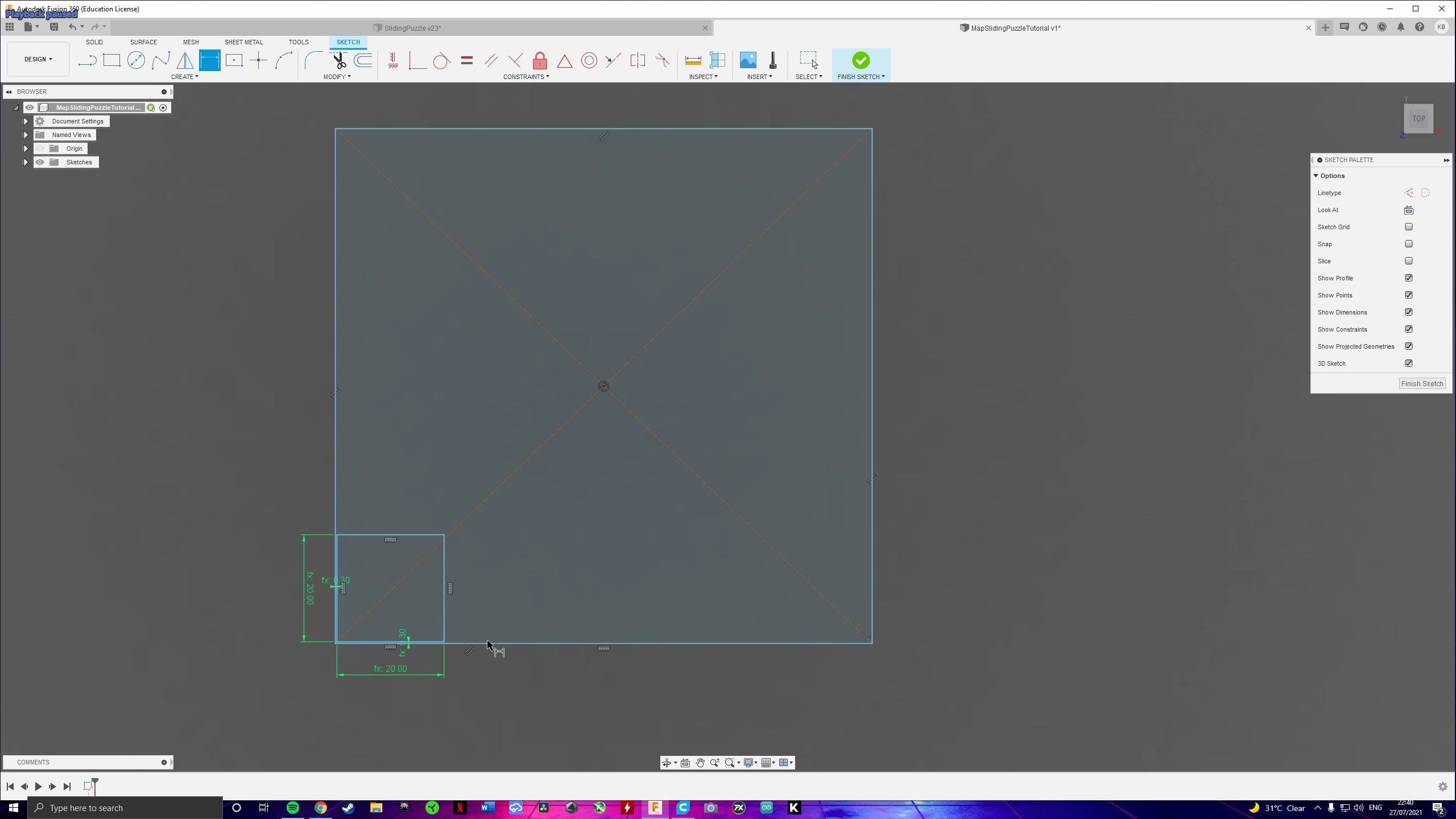Hide the Sketches folder using its eye toggle

click(x=40, y=162)
